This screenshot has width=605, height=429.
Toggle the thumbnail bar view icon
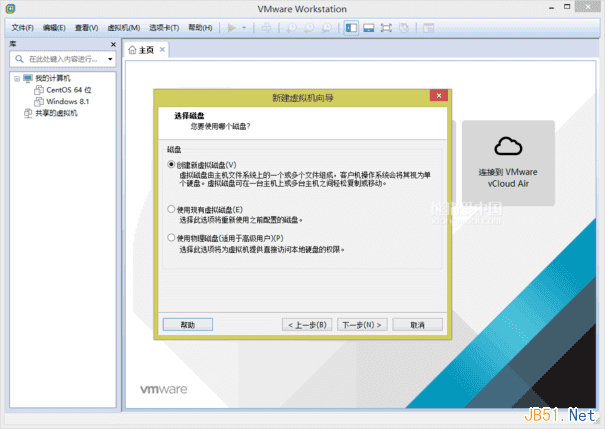(x=368, y=28)
